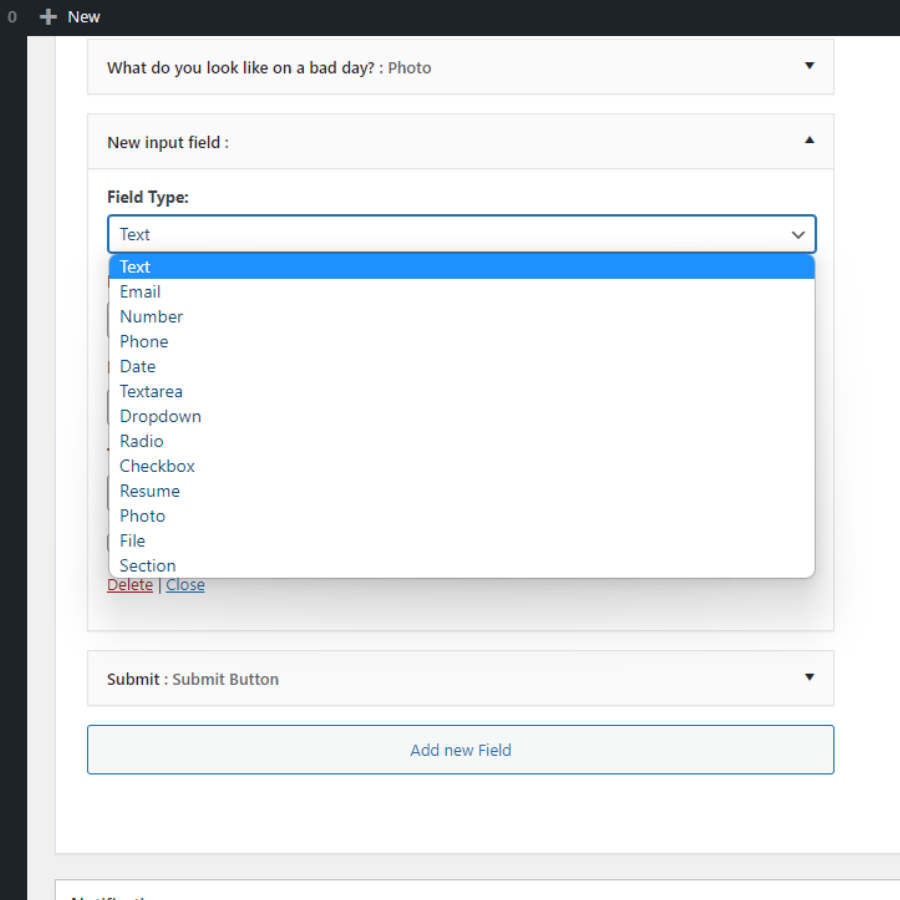This screenshot has height=900, width=900.
Task: Click the Delete link
Action: [x=130, y=585]
